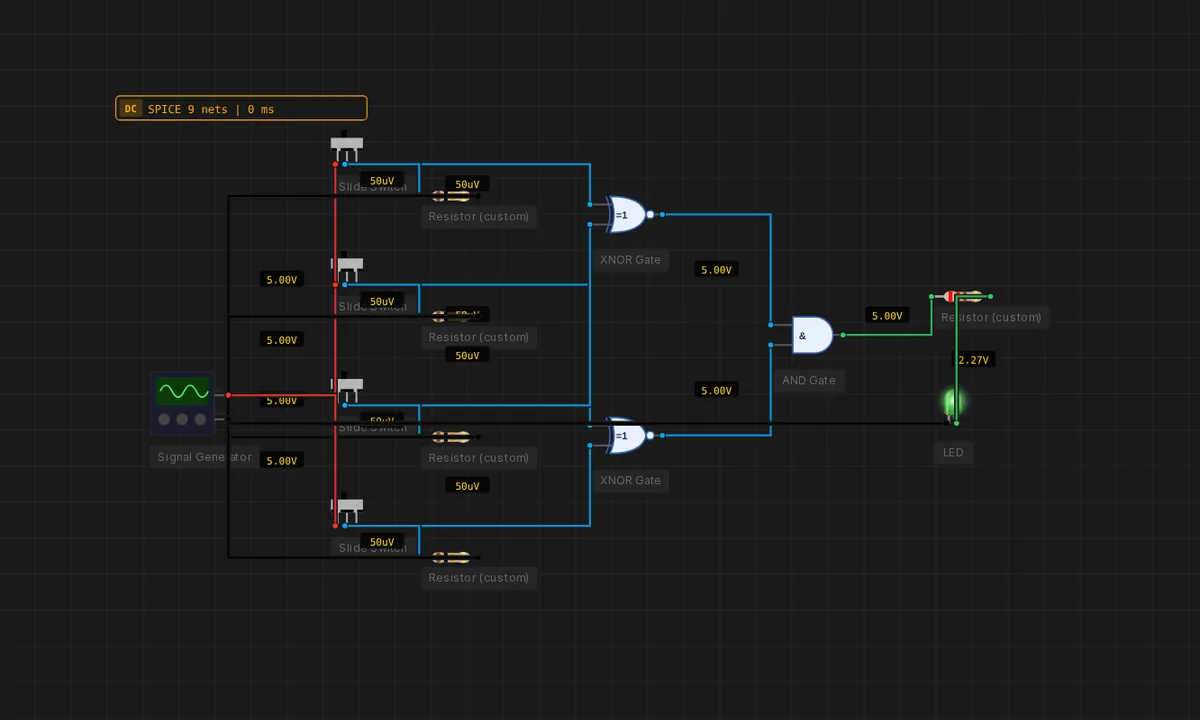Select the resistor under the topmost slide switch

click(450, 196)
